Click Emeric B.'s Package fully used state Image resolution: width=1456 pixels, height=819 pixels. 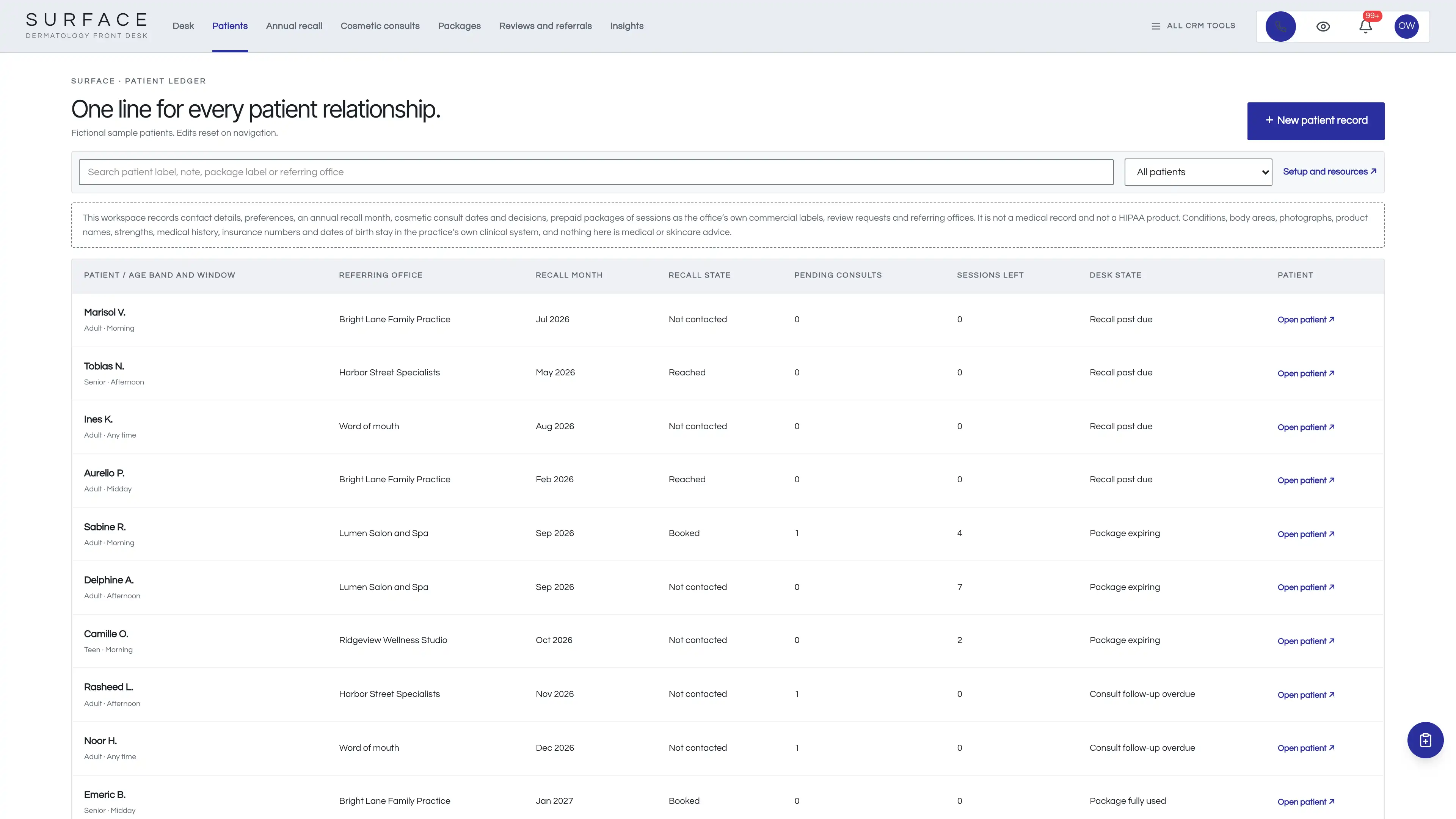1128,800
